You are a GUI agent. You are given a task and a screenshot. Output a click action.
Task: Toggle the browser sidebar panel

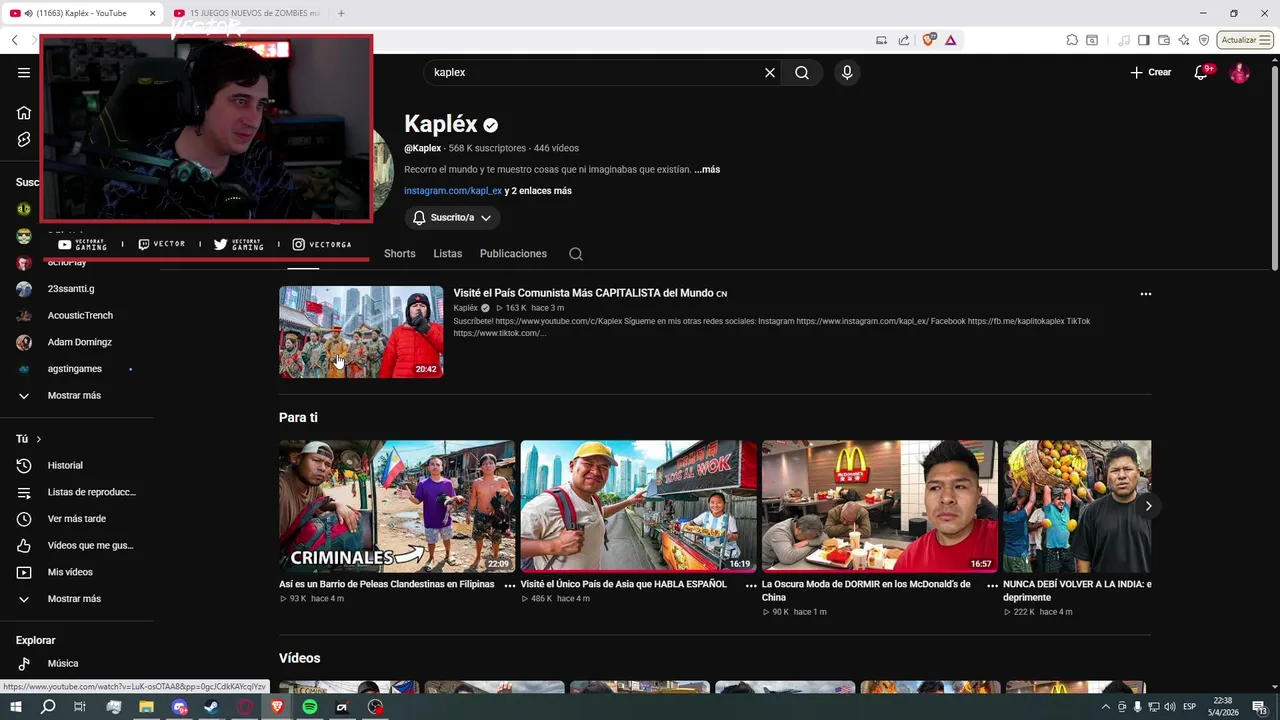(1144, 40)
